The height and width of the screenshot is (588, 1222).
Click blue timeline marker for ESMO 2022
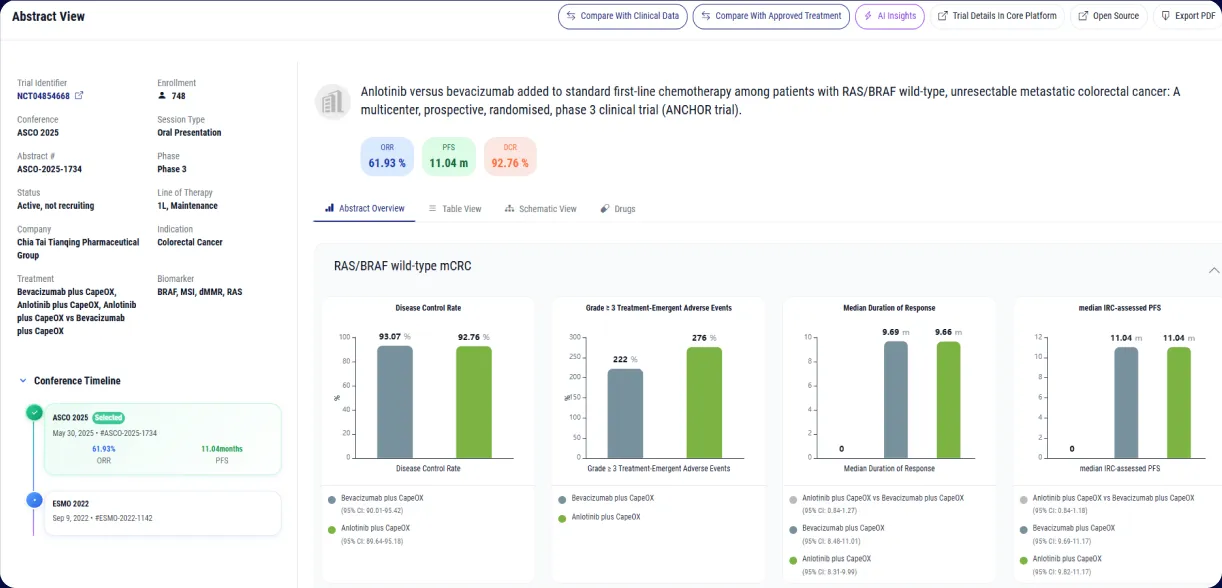click(35, 499)
